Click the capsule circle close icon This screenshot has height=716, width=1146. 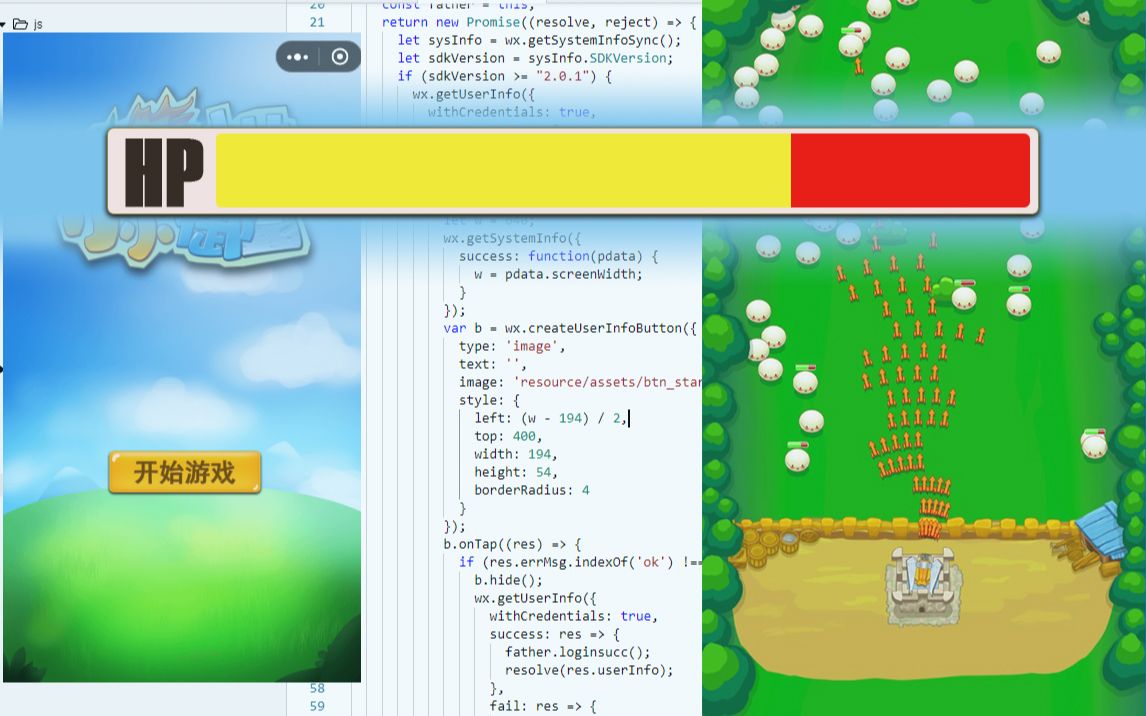pos(340,57)
